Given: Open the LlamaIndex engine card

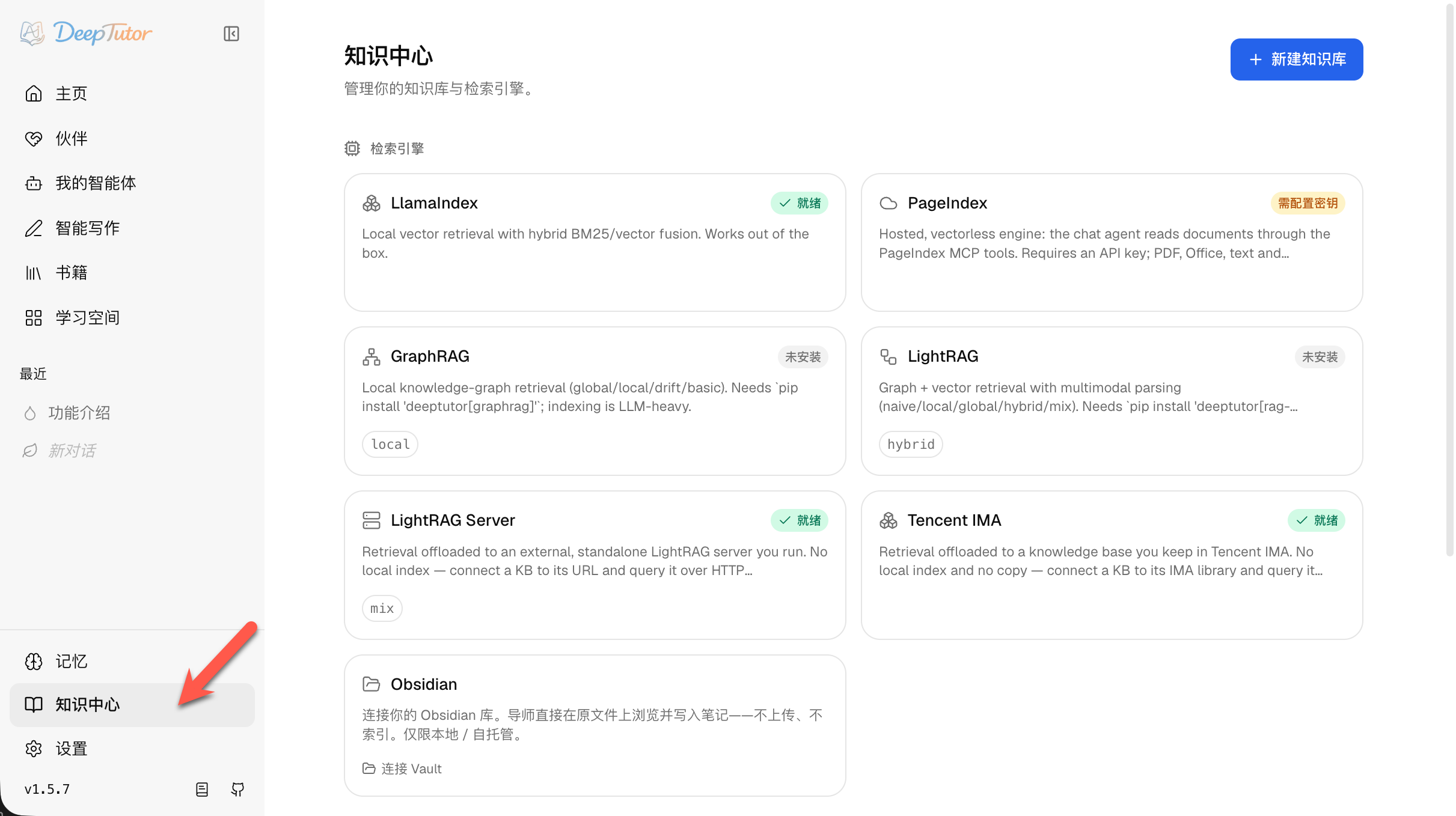Looking at the screenshot, I should click(595, 243).
